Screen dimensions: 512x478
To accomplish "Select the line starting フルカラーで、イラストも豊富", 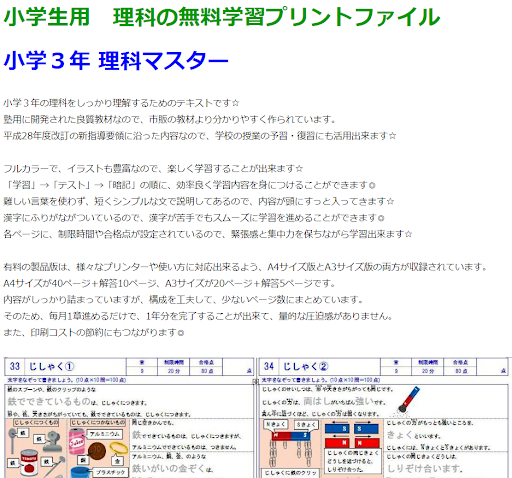I will pos(153,169).
